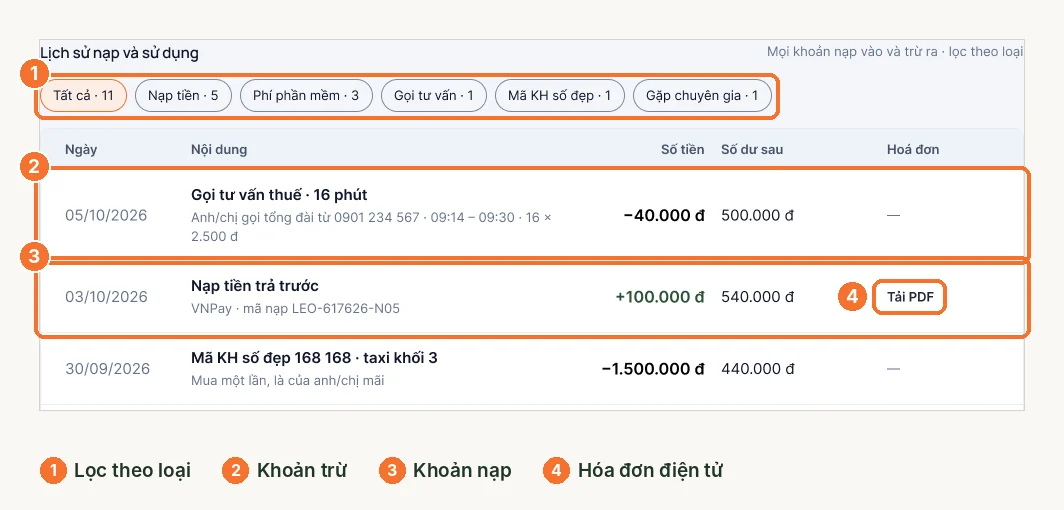Click the balance 500.000 đ
This screenshot has height=510, width=1064.
757,216
